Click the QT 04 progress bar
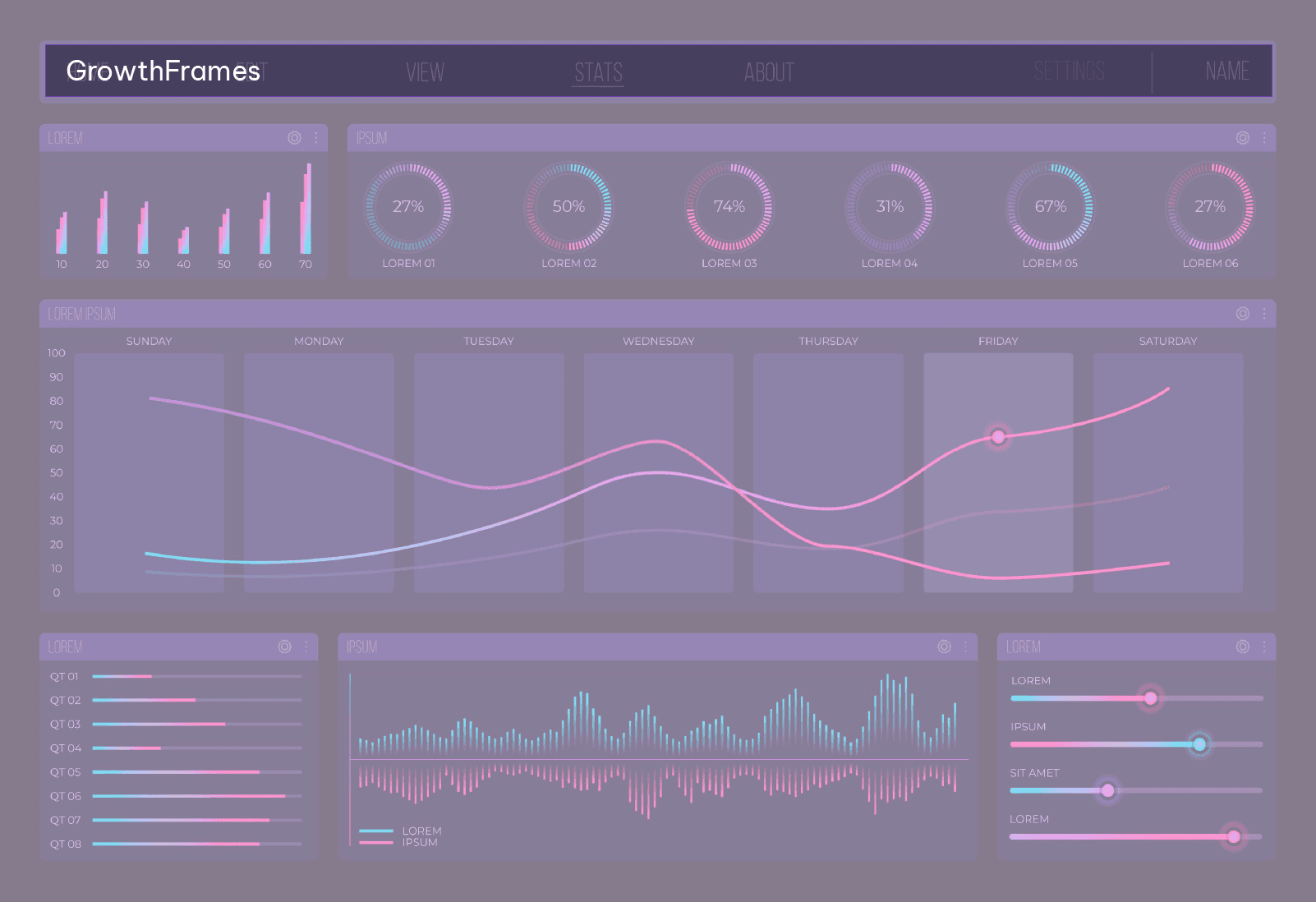The image size is (1316, 902). (197, 748)
